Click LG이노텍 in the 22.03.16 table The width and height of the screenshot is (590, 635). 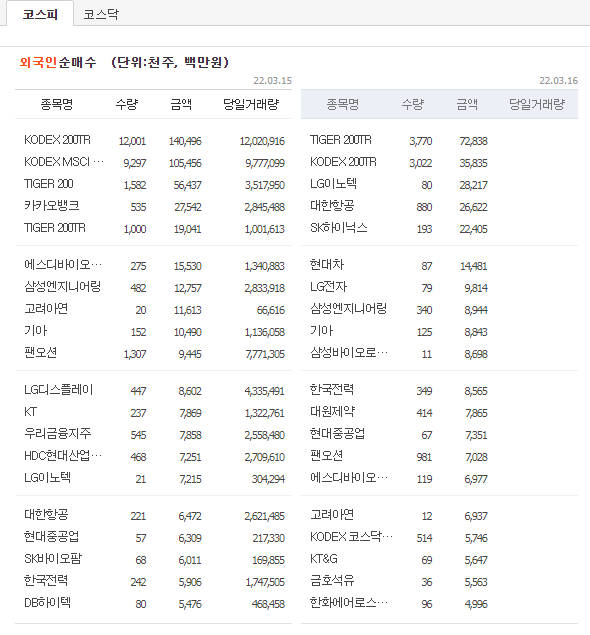(x=333, y=184)
